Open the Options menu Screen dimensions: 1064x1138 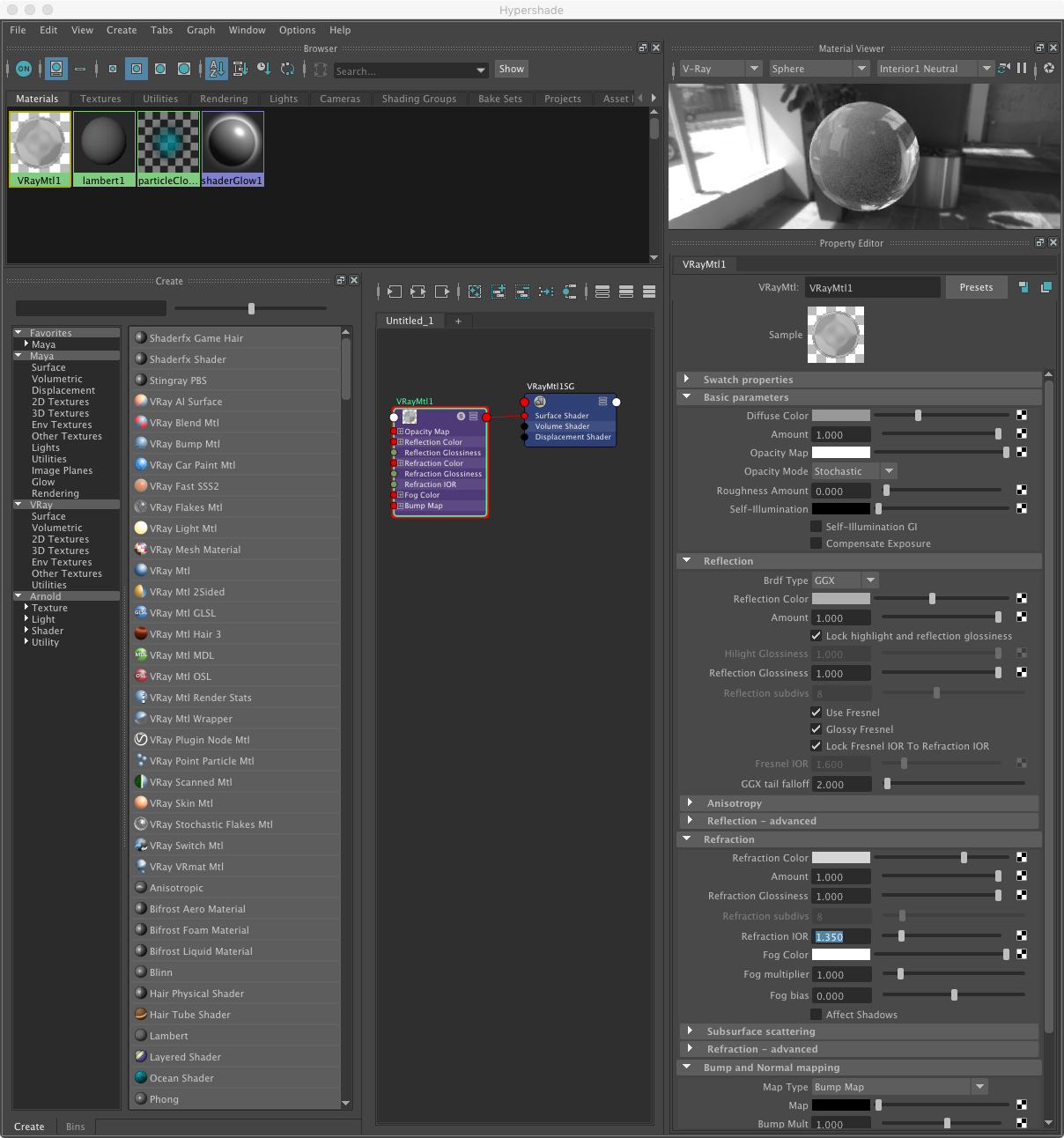click(x=298, y=30)
